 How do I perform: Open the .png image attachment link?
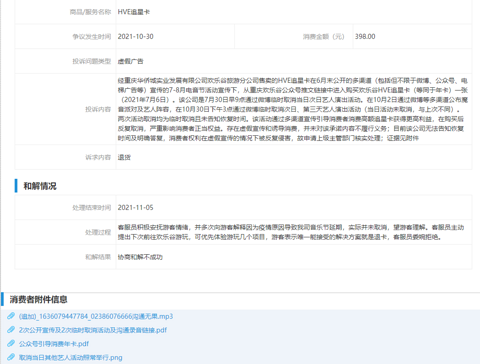point(70,357)
